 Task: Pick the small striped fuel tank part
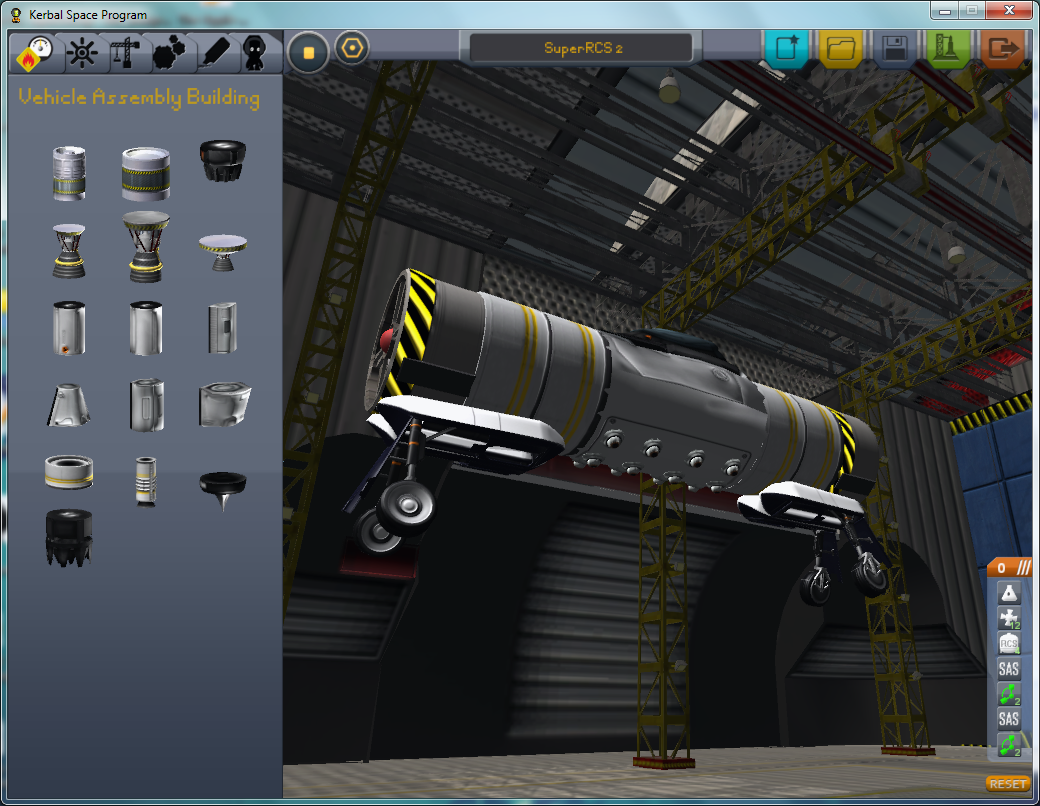click(69, 173)
